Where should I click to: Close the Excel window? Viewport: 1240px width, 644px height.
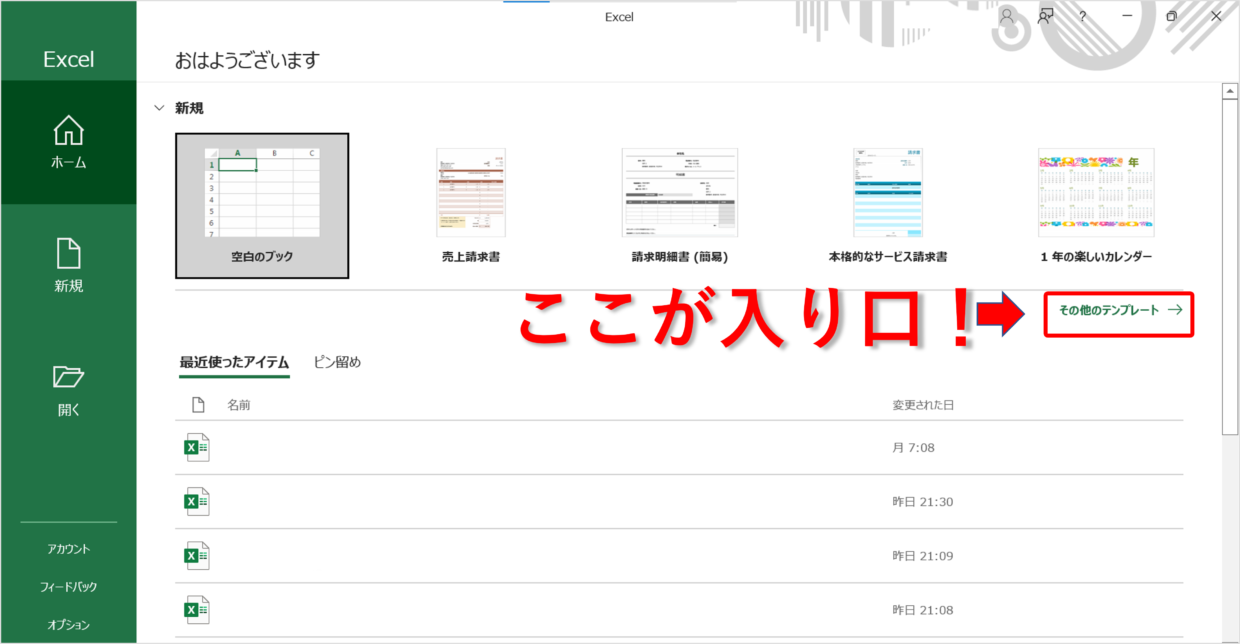coord(1216,16)
